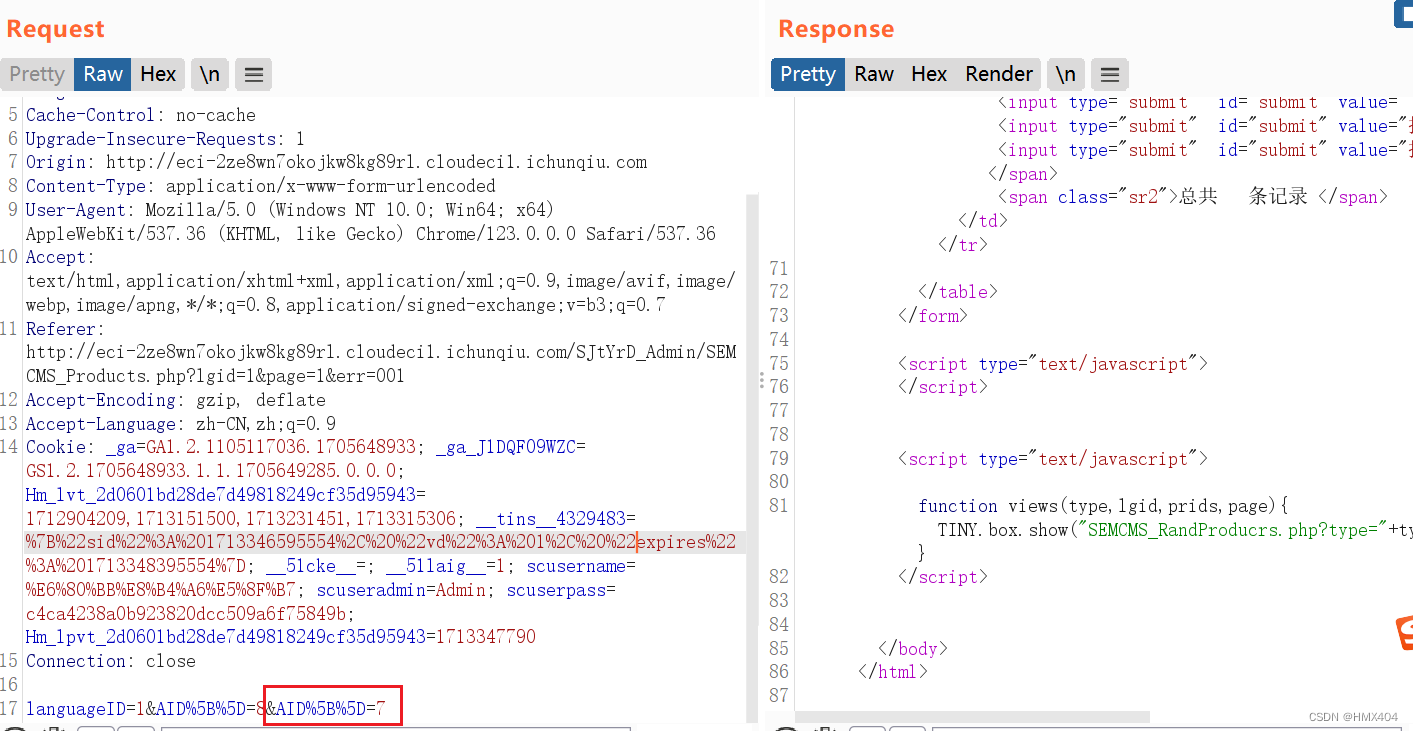
Task: Click the AppleWebKit/537.36 user-agent continuation line
Action: click(x=371, y=234)
